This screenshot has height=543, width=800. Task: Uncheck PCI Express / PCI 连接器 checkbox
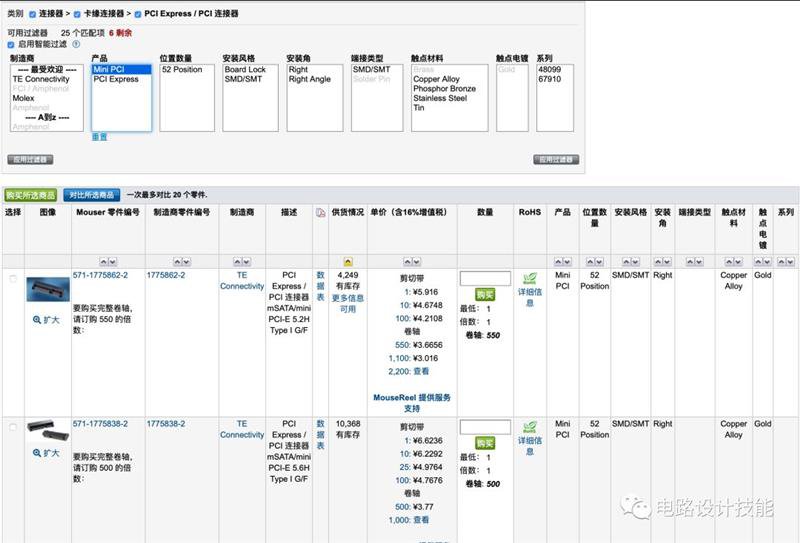138,14
